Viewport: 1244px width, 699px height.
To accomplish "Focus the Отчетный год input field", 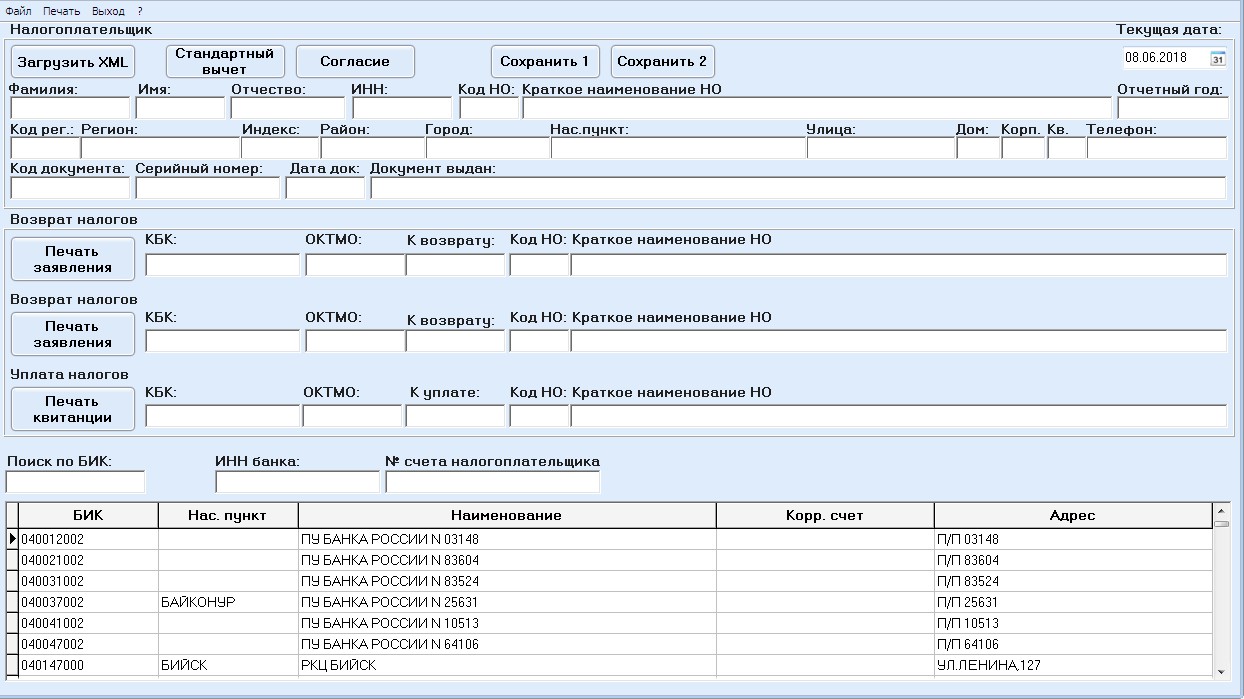I will coord(1173,108).
